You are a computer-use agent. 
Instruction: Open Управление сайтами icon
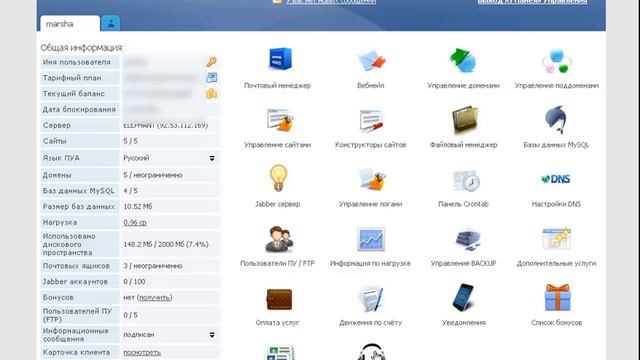[280, 120]
